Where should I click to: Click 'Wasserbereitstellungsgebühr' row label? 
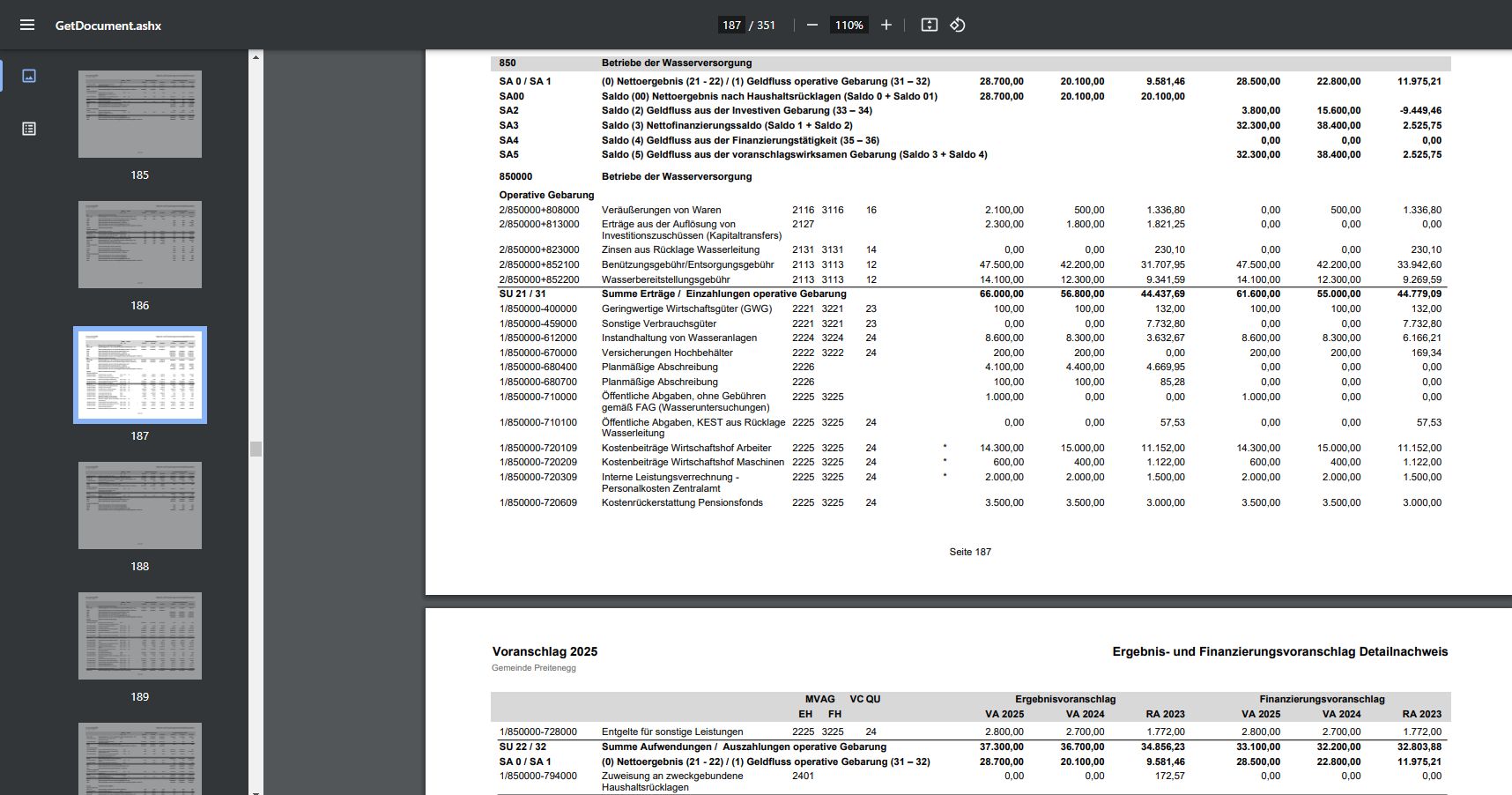[x=665, y=279]
